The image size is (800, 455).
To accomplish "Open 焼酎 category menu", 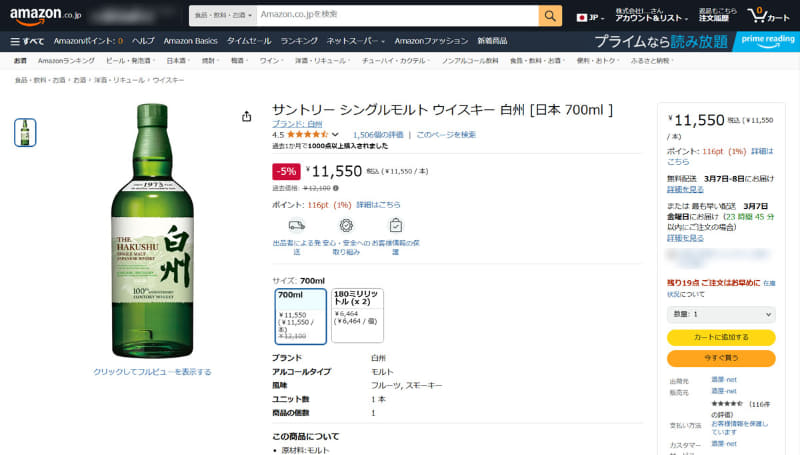I will pos(210,61).
